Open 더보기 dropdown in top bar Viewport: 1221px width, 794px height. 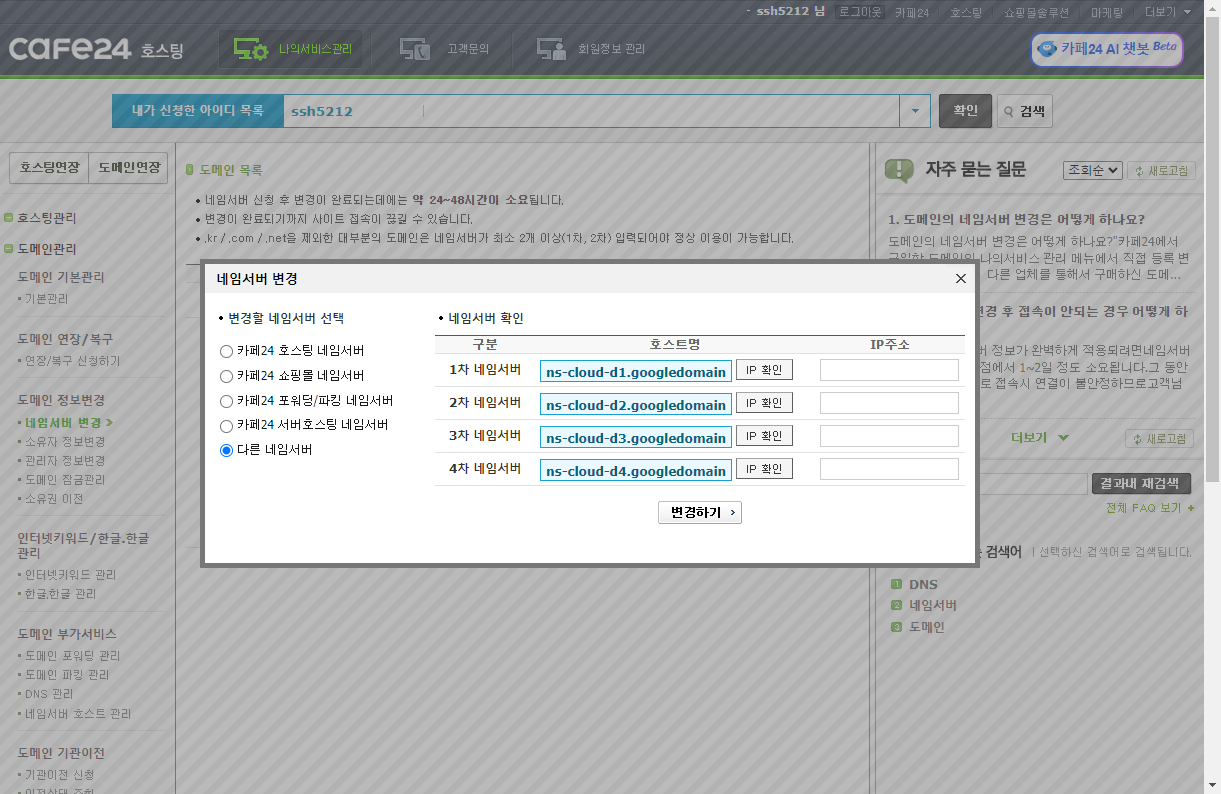coord(1168,12)
